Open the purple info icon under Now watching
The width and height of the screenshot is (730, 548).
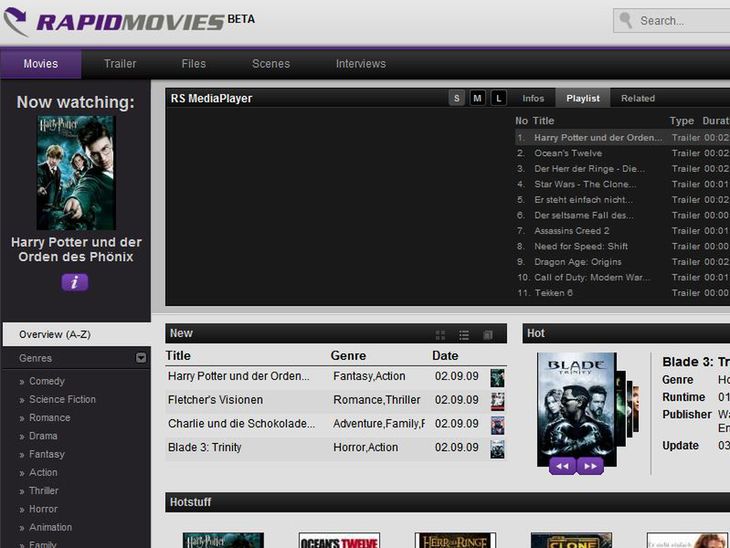74,282
